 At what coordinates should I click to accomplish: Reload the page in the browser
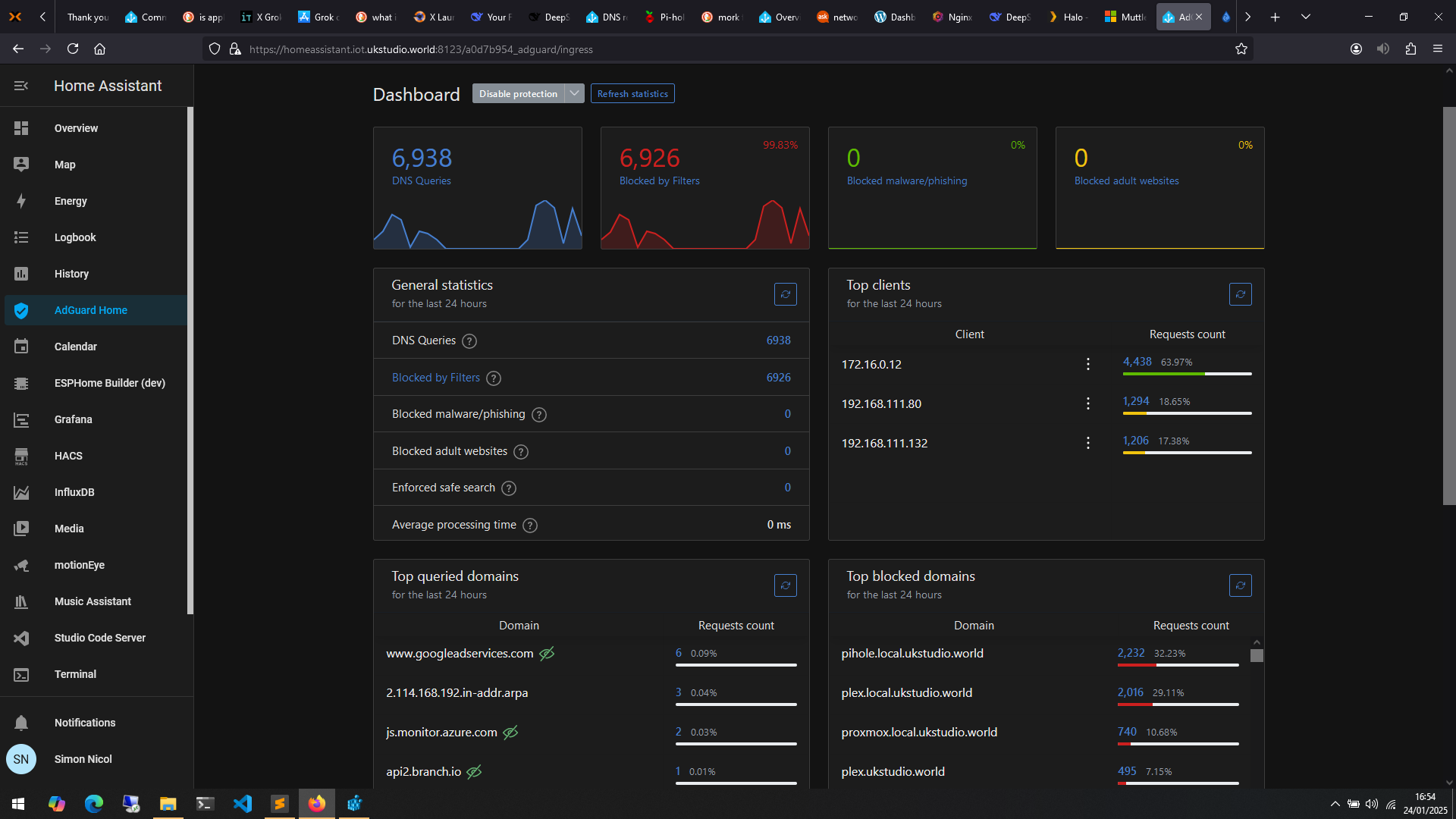pos(73,49)
